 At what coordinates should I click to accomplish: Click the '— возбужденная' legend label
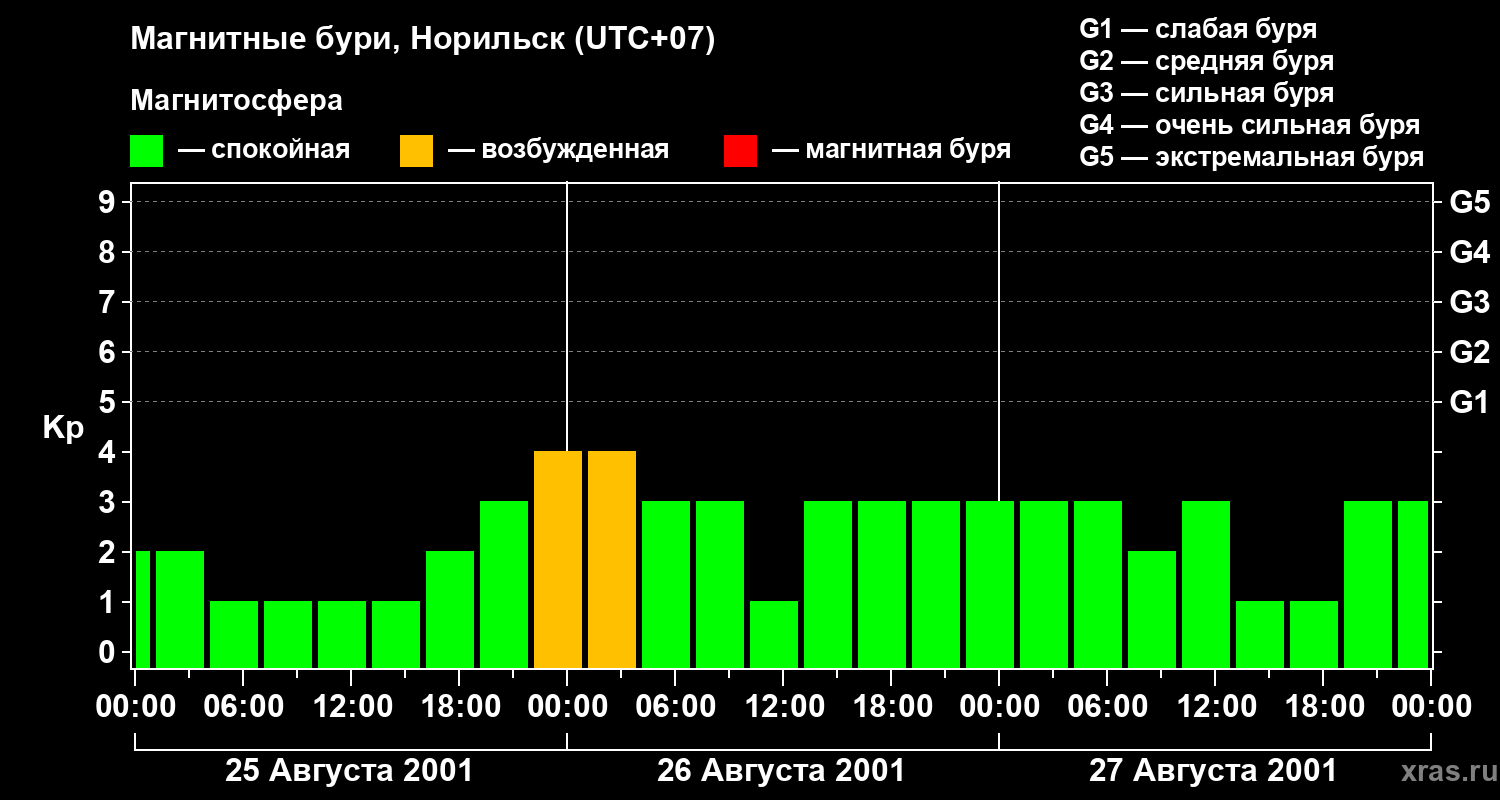558,150
